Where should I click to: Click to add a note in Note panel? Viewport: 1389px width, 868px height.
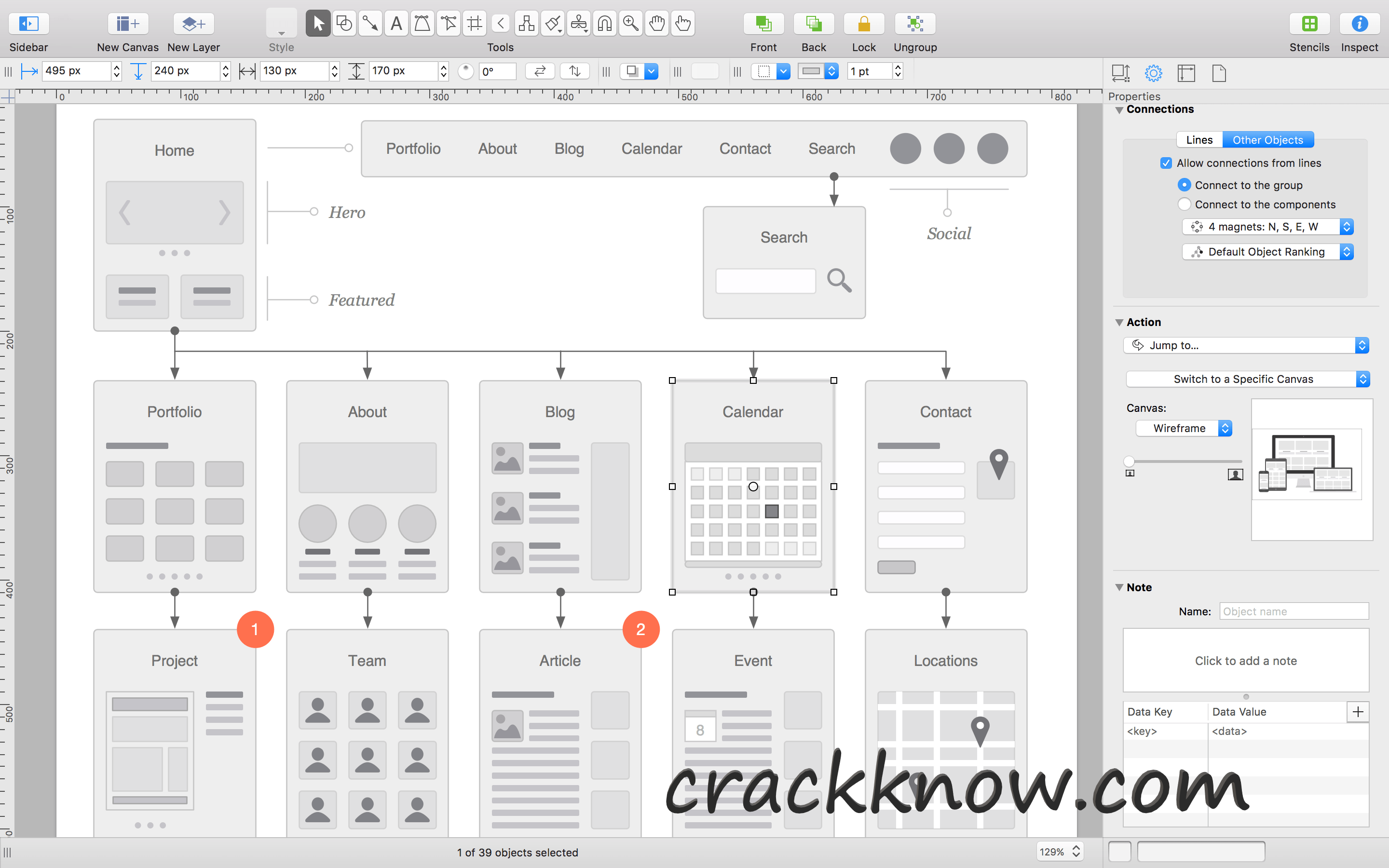[x=1245, y=660]
